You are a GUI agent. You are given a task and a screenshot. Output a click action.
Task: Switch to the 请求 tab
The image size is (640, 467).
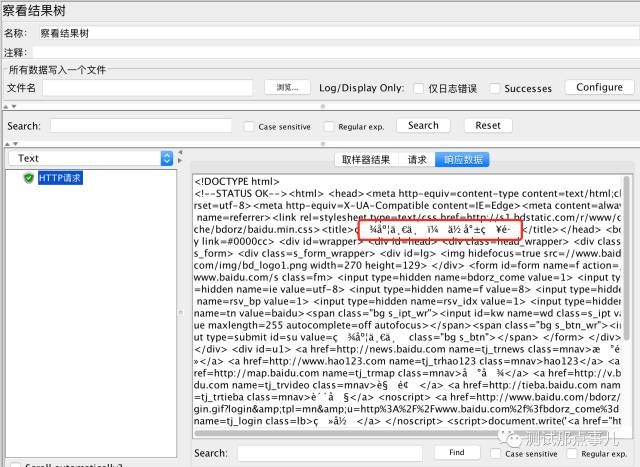tap(417, 160)
